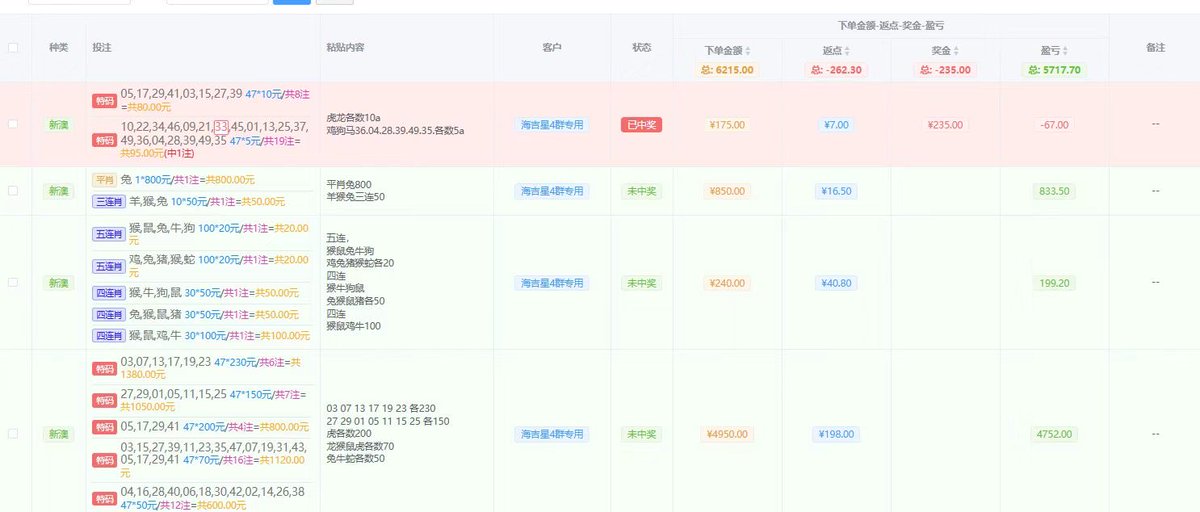
Task: Click 未中奖 status in the ¥850.00 row
Action: tap(641, 191)
